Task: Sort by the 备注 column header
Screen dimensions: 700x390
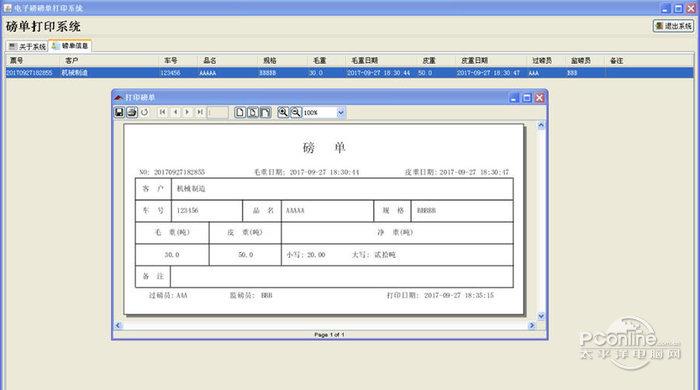Action: (649, 60)
